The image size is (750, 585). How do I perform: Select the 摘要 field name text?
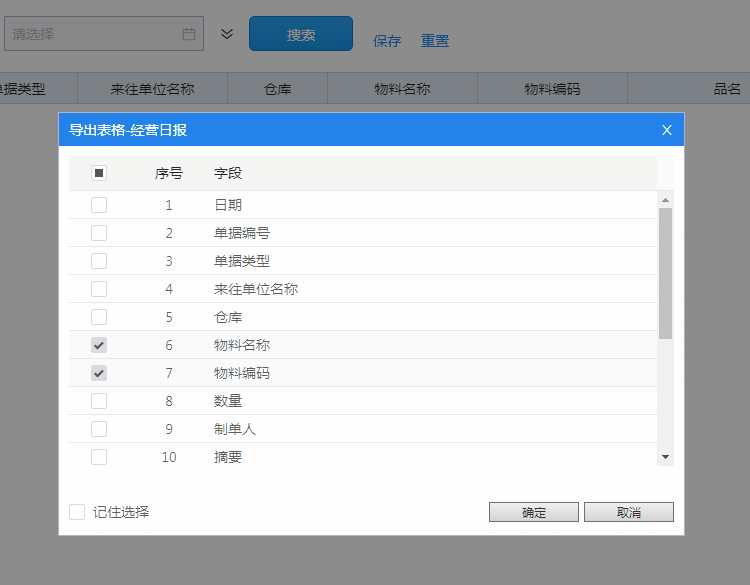(228, 457)
